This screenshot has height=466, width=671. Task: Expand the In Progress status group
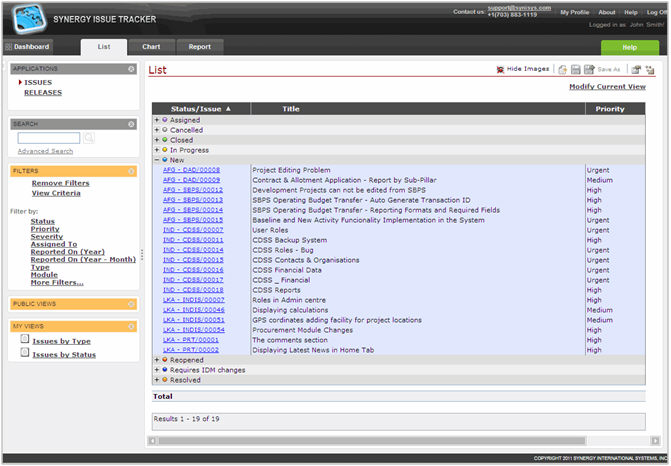157,150
